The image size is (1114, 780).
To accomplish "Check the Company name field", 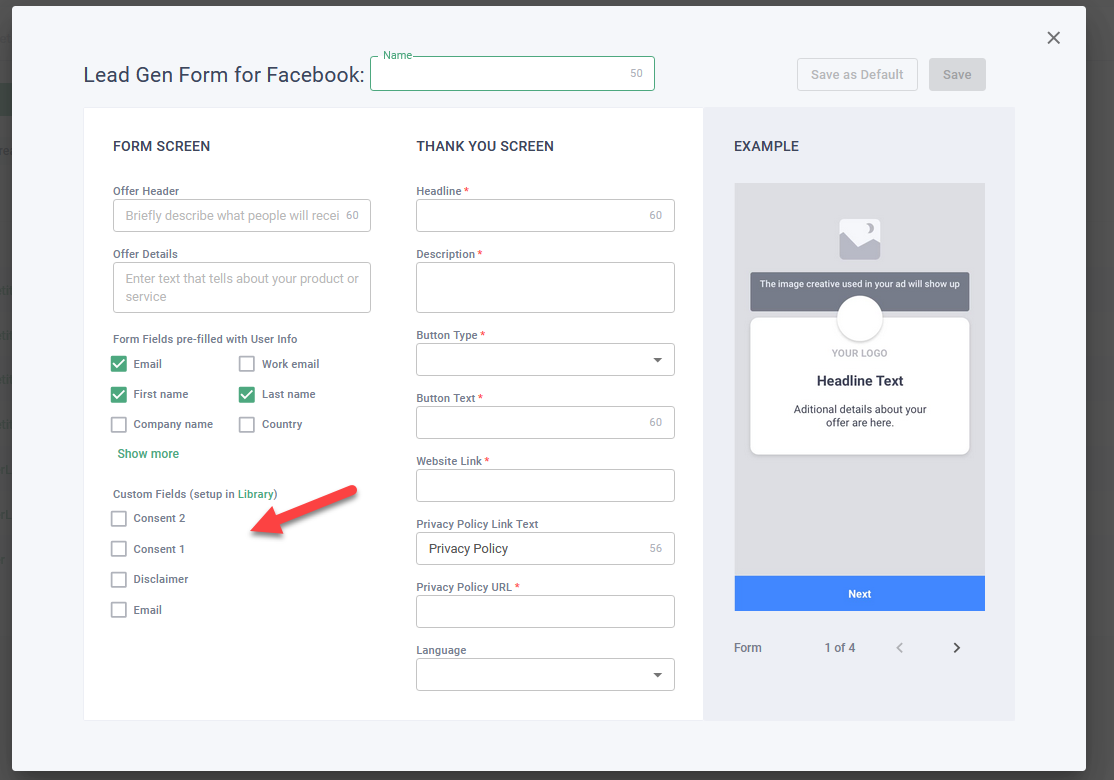I will (x=119, y=424).
